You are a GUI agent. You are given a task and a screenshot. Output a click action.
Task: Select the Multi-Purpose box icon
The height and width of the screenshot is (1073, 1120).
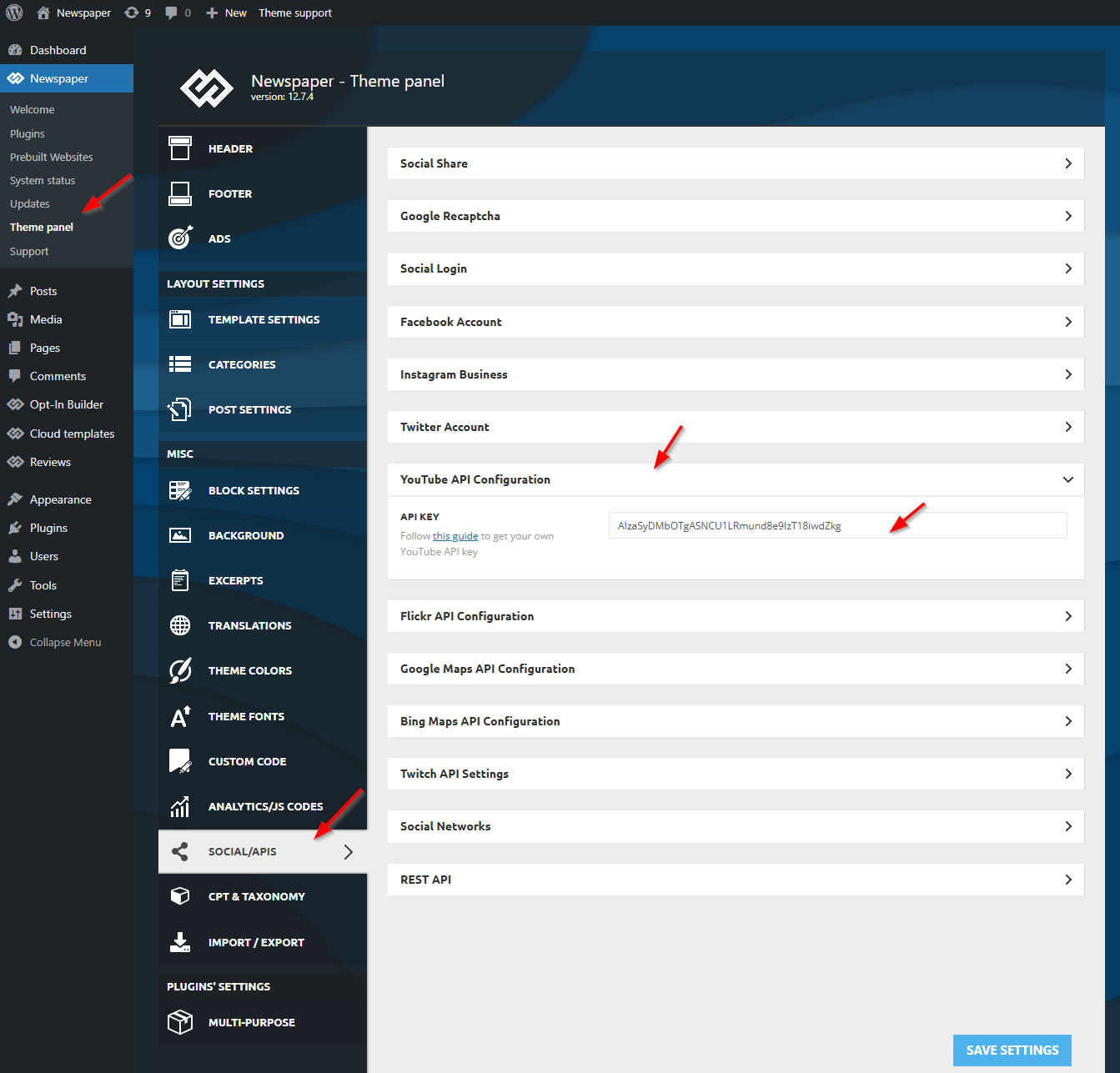coord(180,1022)
